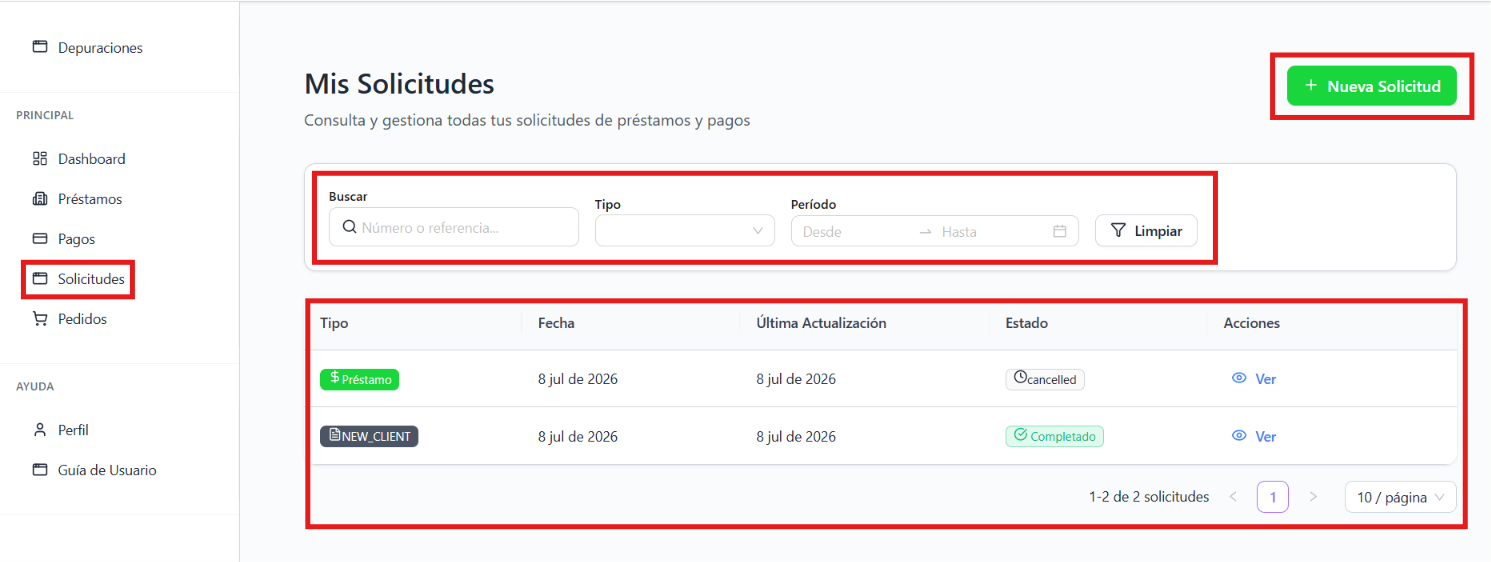
Task: Open Perfil in the sidebar
Action: [61, 430]
